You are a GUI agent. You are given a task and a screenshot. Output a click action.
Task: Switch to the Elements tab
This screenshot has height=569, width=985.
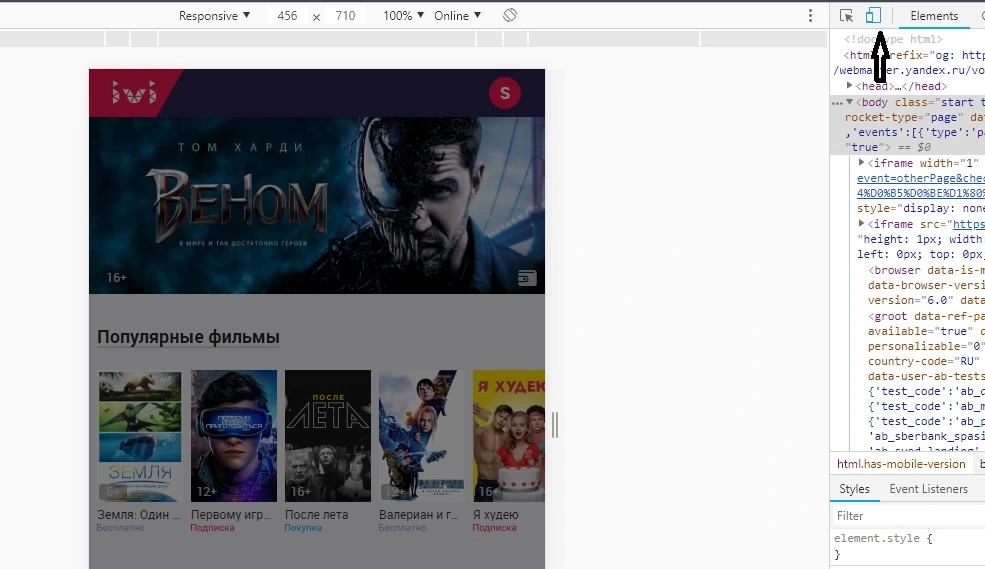tap(934, 16)
